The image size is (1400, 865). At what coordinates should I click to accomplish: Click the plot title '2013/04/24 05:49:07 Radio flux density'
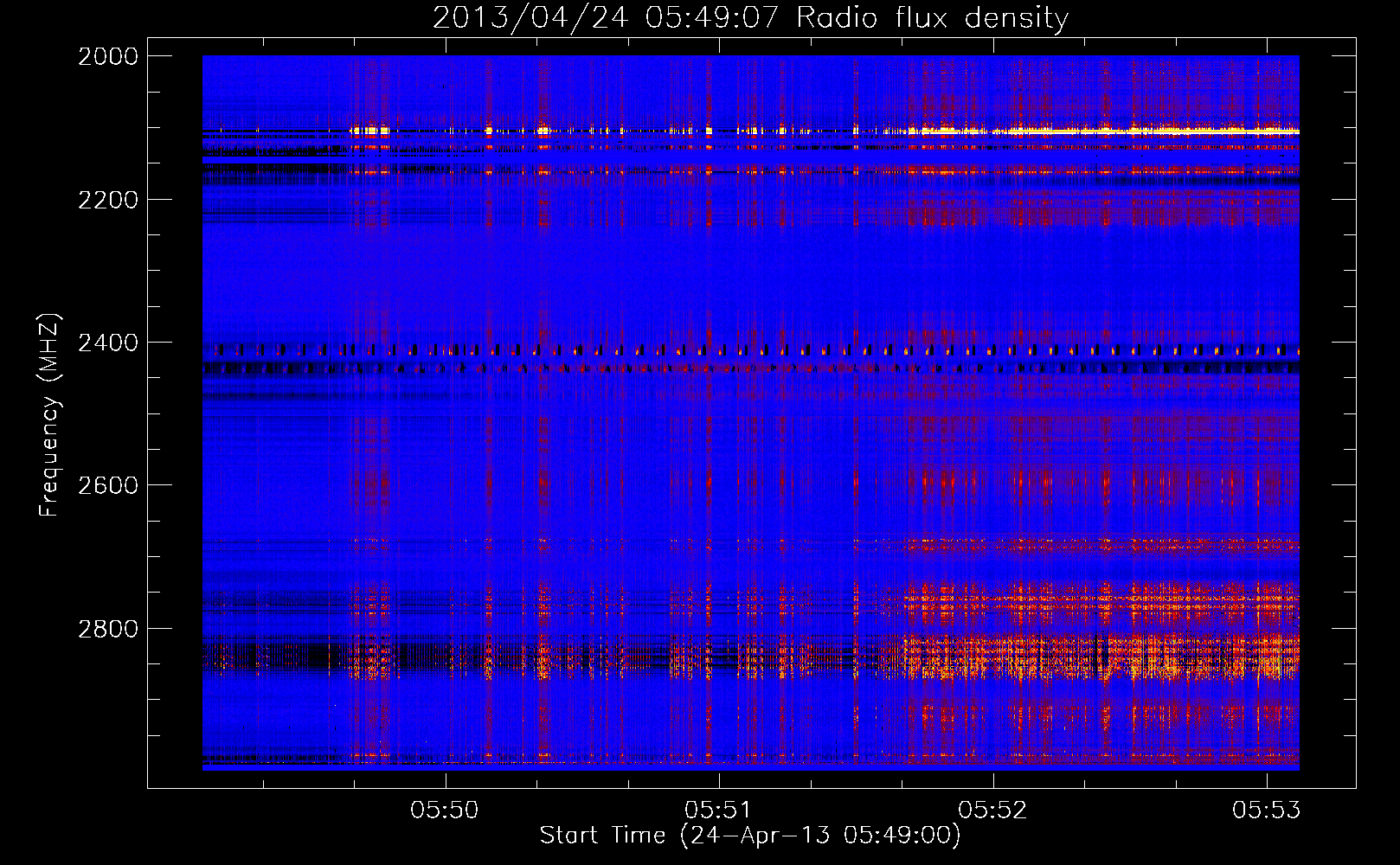tap(750, 17)
